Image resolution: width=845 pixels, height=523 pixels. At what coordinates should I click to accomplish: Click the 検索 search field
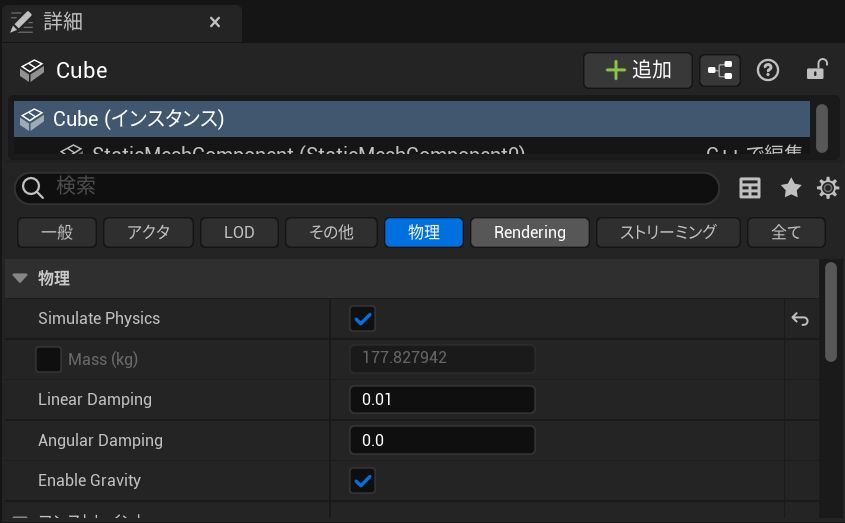(x=366, y=188)
